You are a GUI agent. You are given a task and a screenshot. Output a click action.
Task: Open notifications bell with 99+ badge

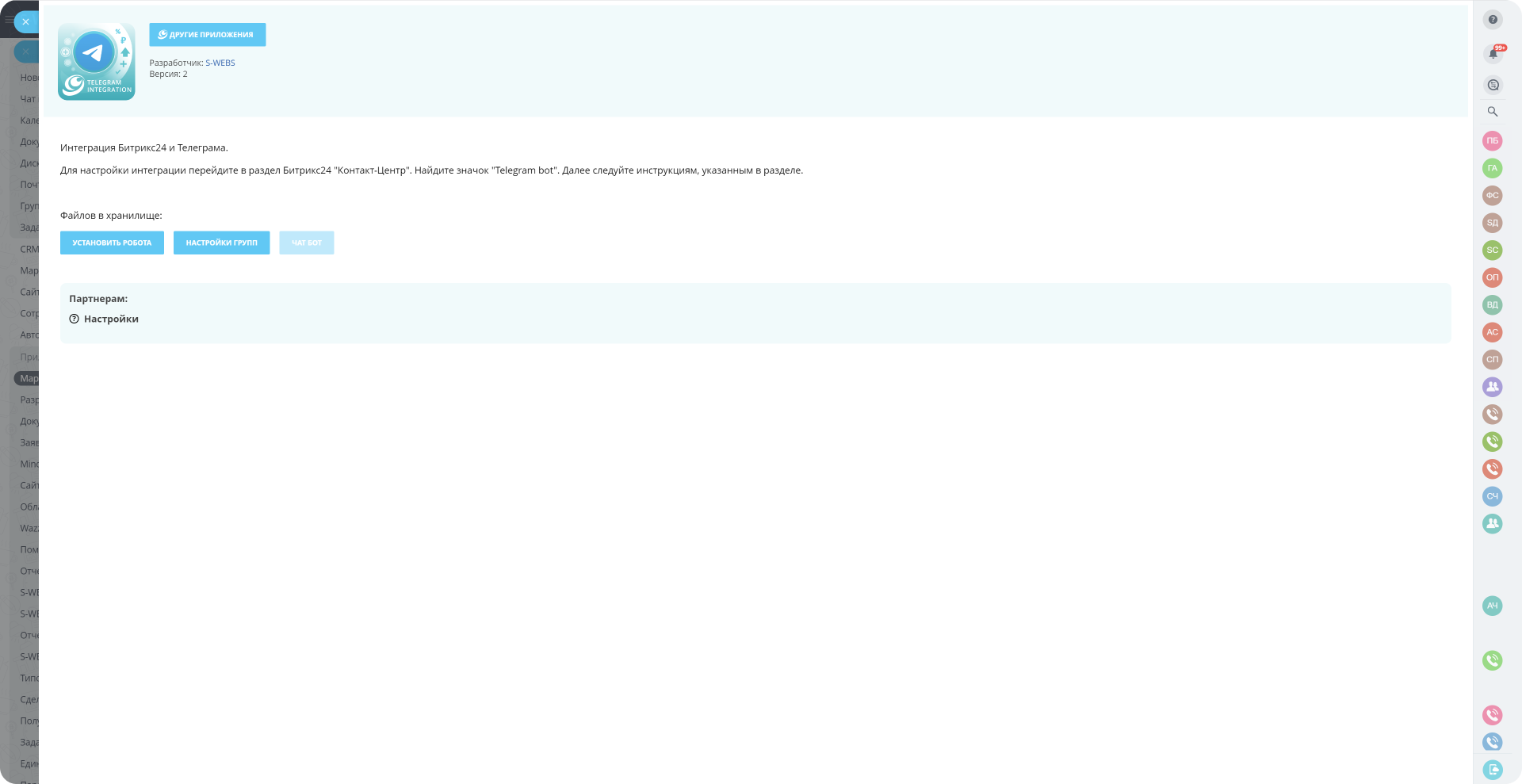click(1493, 53)
